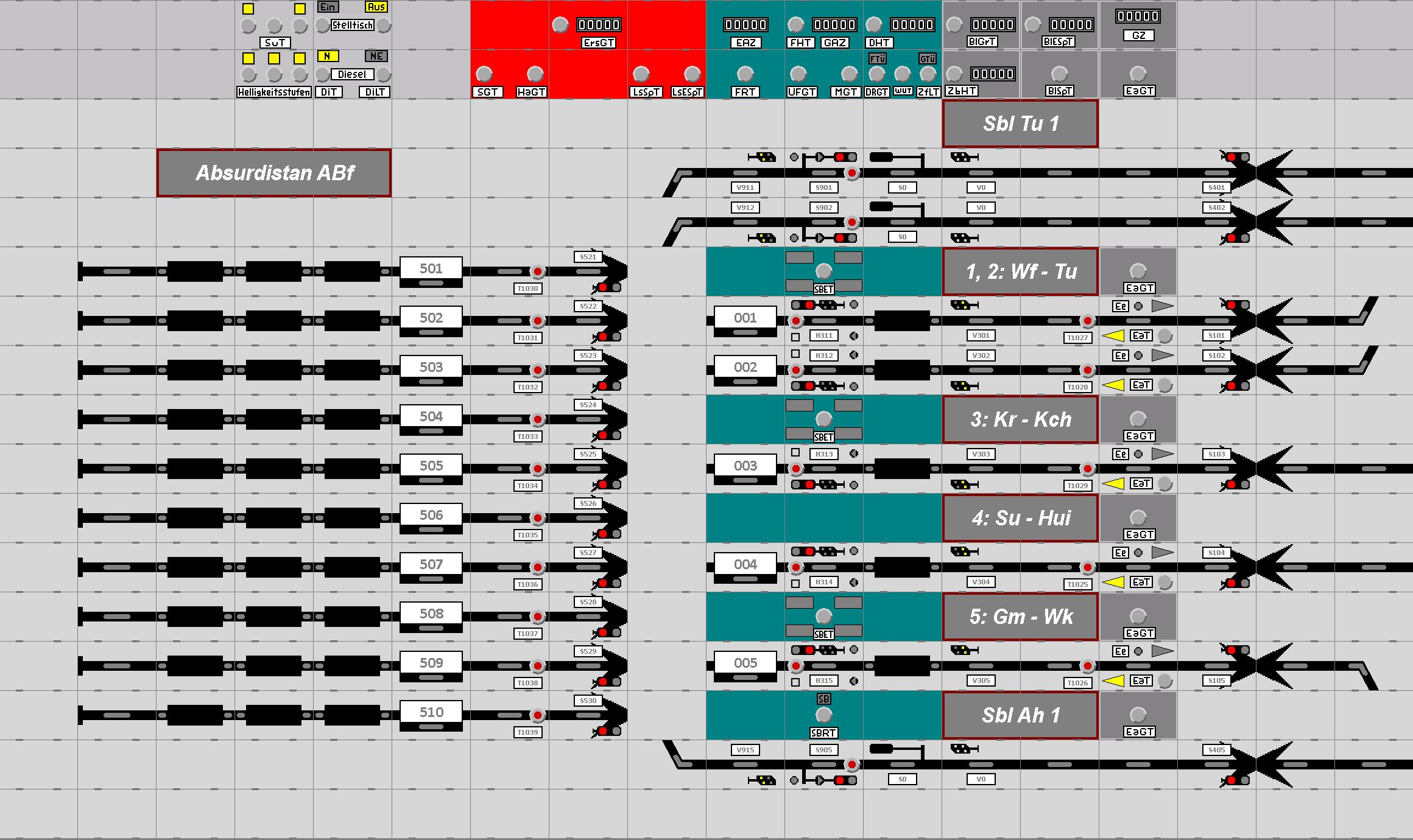Click the Helligkeitsstufen label
The height and width of the screenshot is (840, 1413).
click(274, 92)
